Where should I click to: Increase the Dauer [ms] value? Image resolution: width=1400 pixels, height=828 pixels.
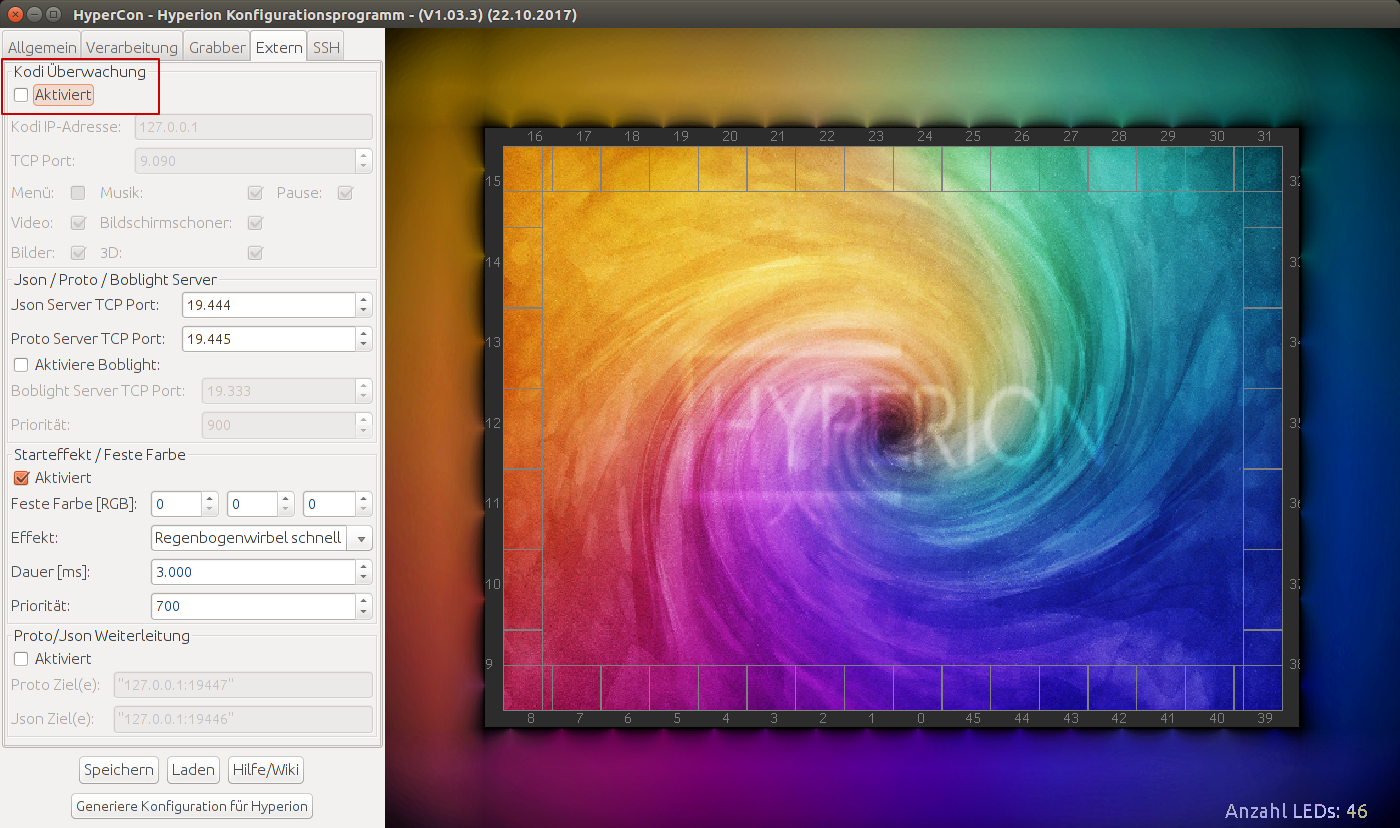(x=364, y=566)
